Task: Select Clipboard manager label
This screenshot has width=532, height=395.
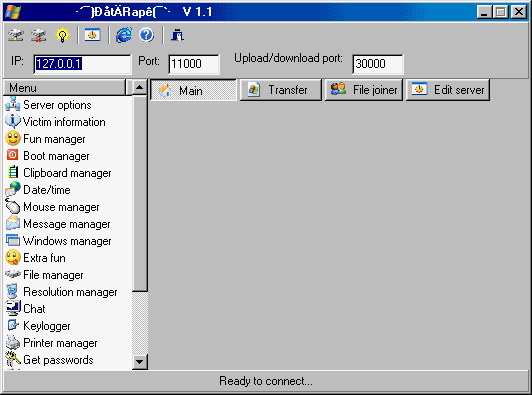Action: click(x=67, y=173)
